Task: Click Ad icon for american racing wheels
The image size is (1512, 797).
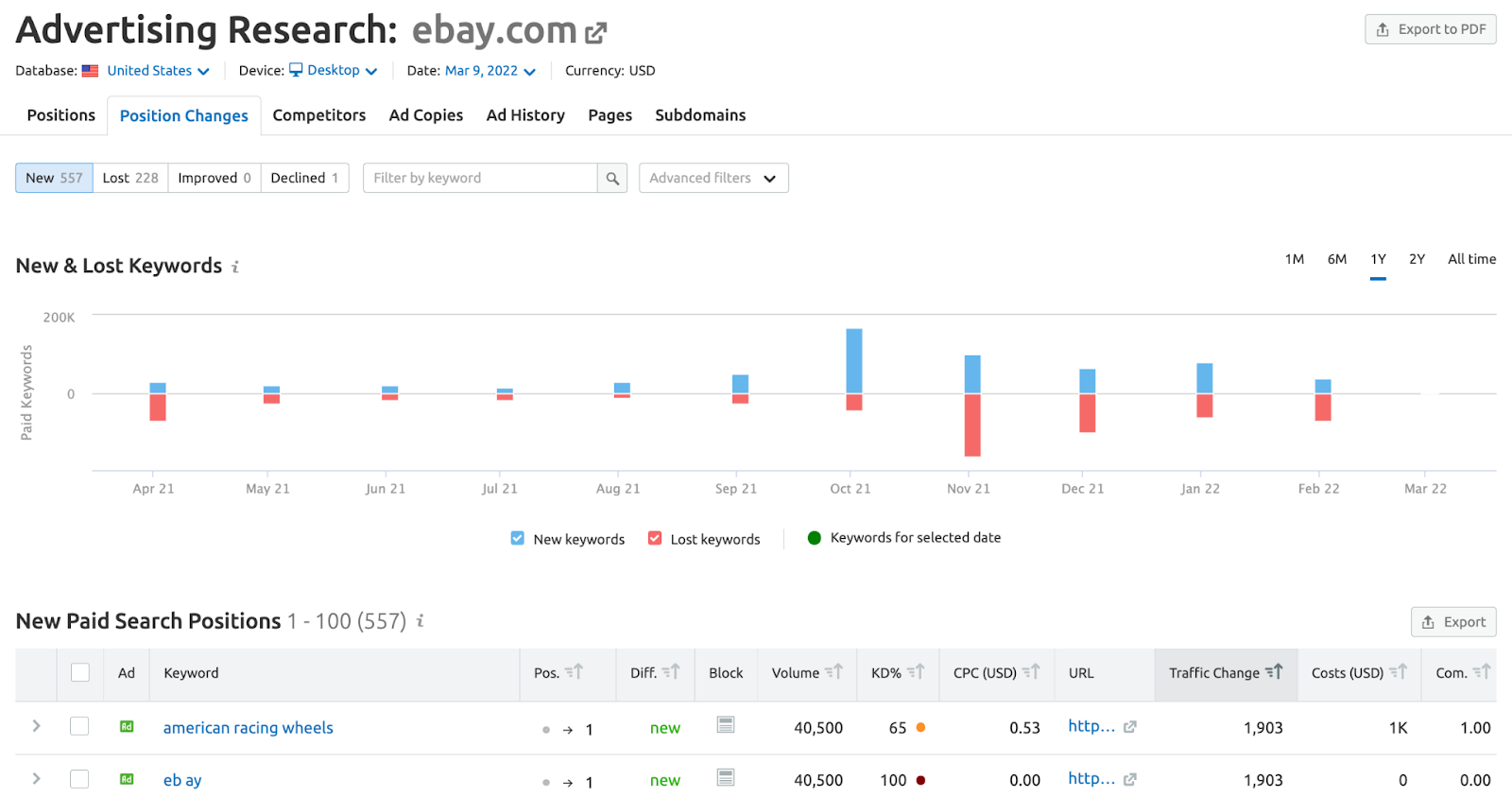Action: pos(127,726)
